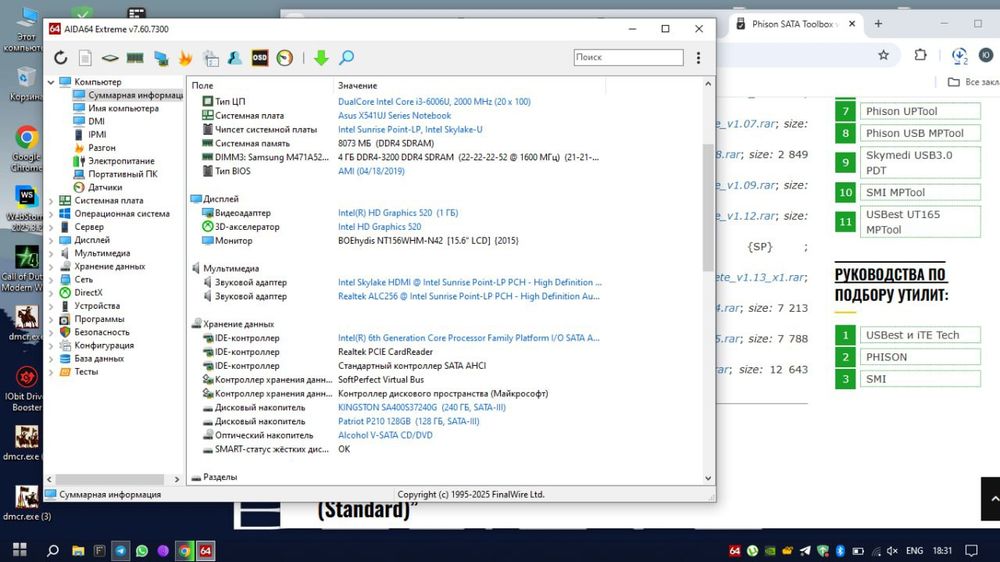This screenshot has height=562, width=1000.
Task: Expand the Системная плата tree node
Action: pyautogui.click(x=51, y=200)
